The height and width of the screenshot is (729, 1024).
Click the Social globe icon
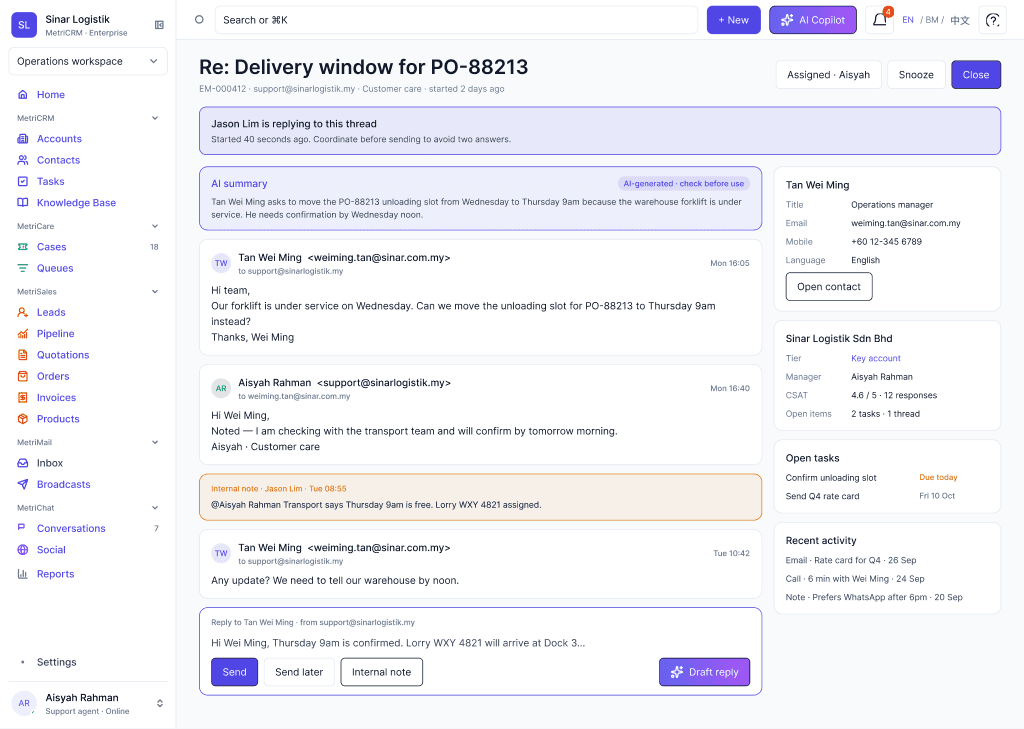click(23, 549)
